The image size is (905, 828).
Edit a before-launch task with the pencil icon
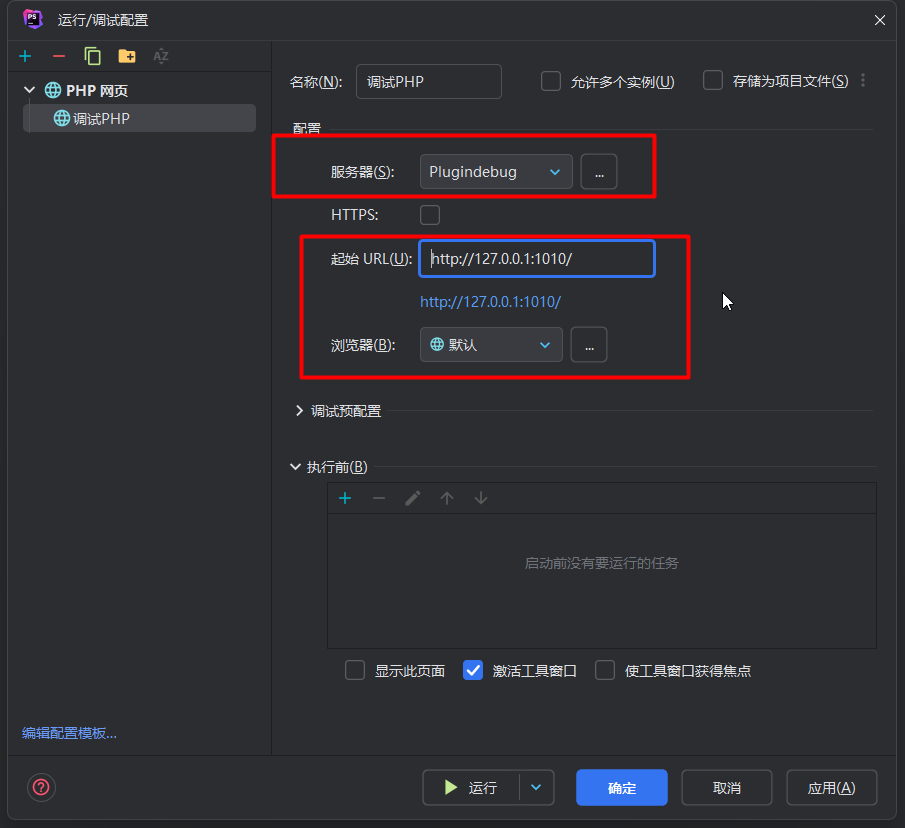(412, 497)
